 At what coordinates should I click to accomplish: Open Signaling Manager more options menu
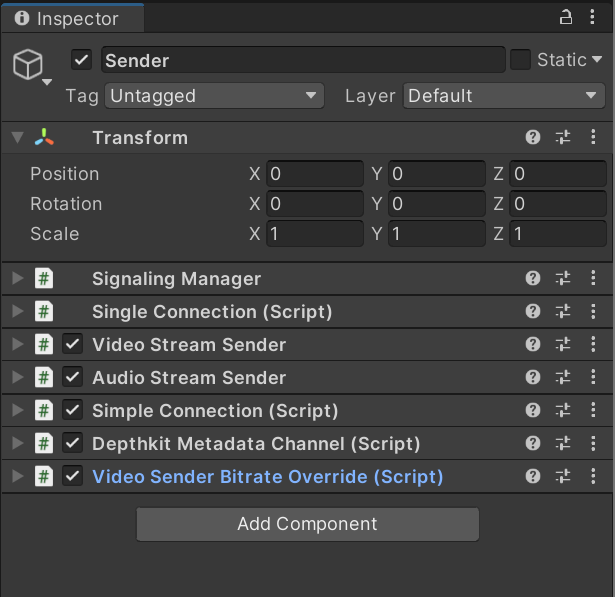(x=592, y=279)
